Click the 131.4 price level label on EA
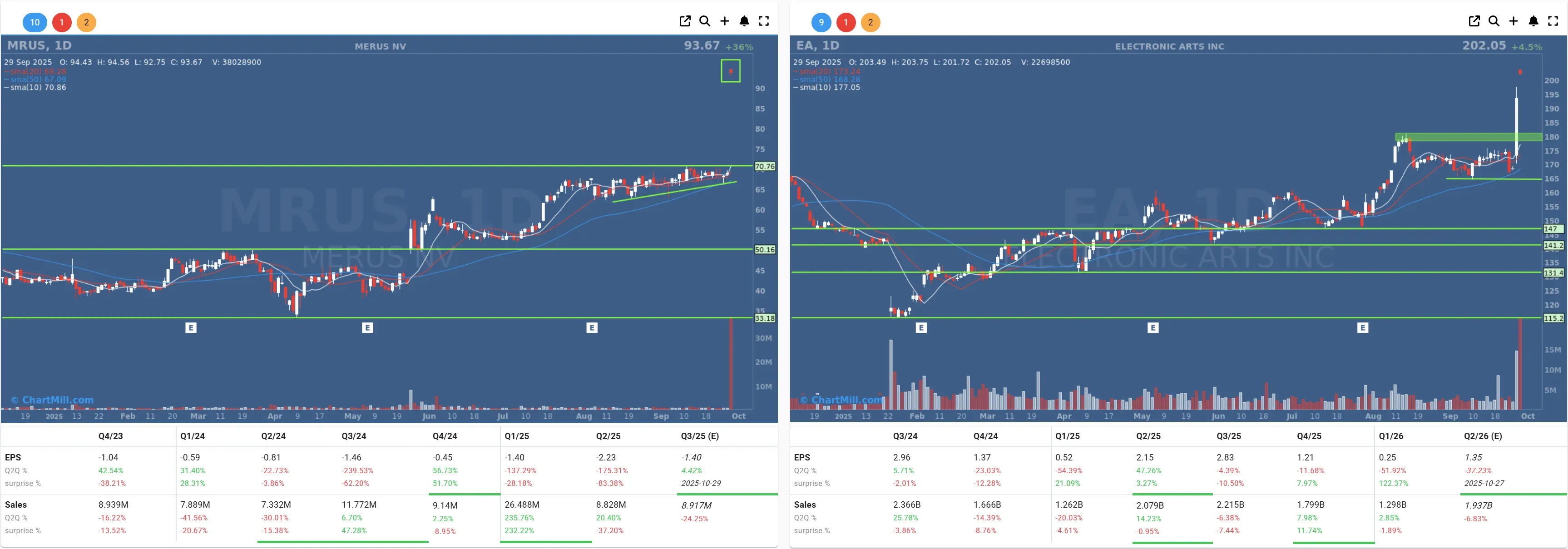 [1553, 273]
